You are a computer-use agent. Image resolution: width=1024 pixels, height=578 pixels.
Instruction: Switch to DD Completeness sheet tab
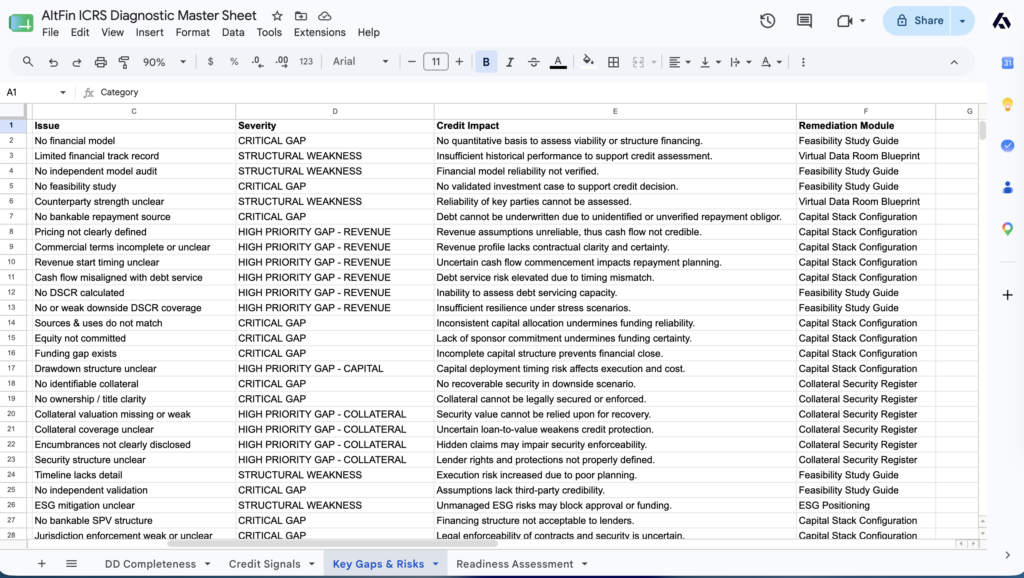pos(150,564)
